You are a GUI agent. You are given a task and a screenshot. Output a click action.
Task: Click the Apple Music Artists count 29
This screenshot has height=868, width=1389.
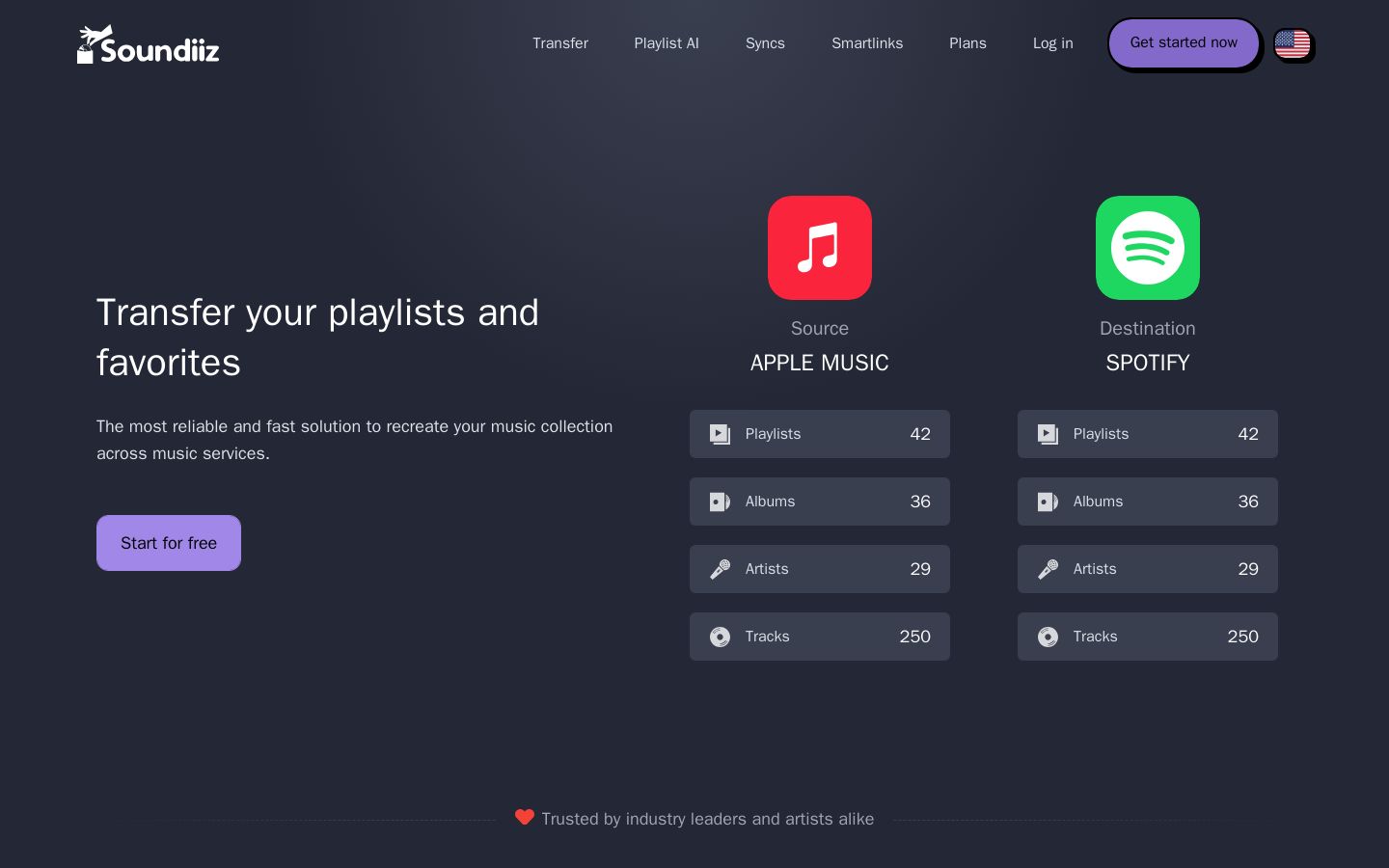(920, 569)
